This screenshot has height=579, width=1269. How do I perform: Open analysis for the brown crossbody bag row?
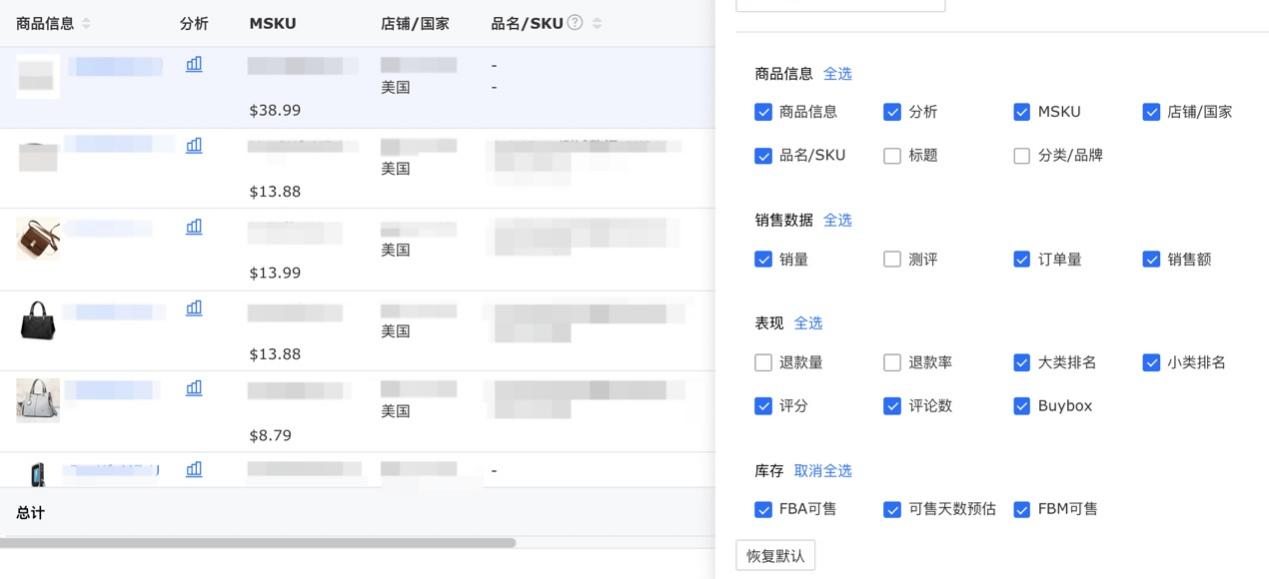[193, 225]
